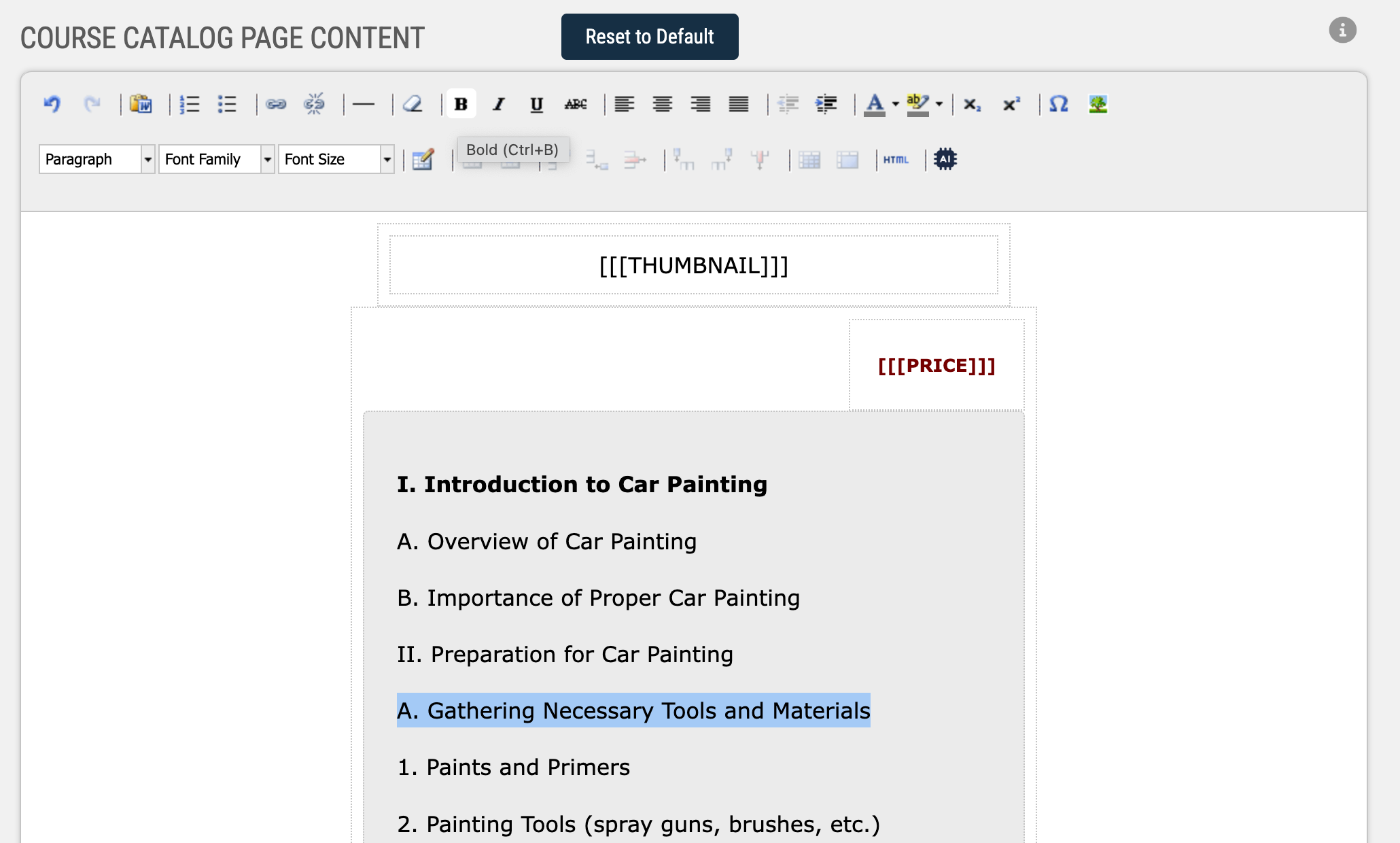Click the info circle icon
This screenshot has width=1400, height=843.
(1342, 30)
